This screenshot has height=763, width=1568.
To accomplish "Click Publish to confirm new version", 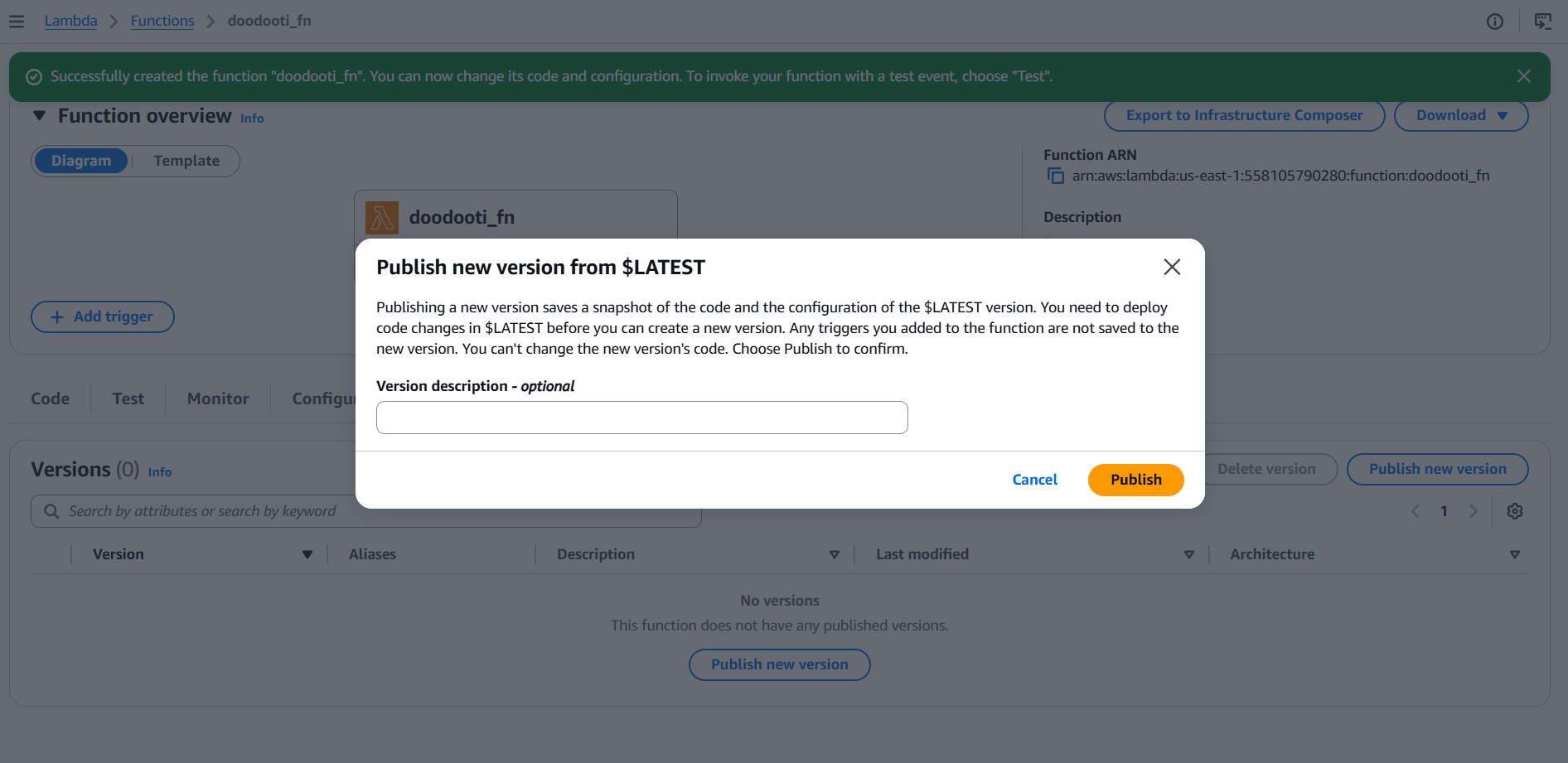I will pos(1136,480).
